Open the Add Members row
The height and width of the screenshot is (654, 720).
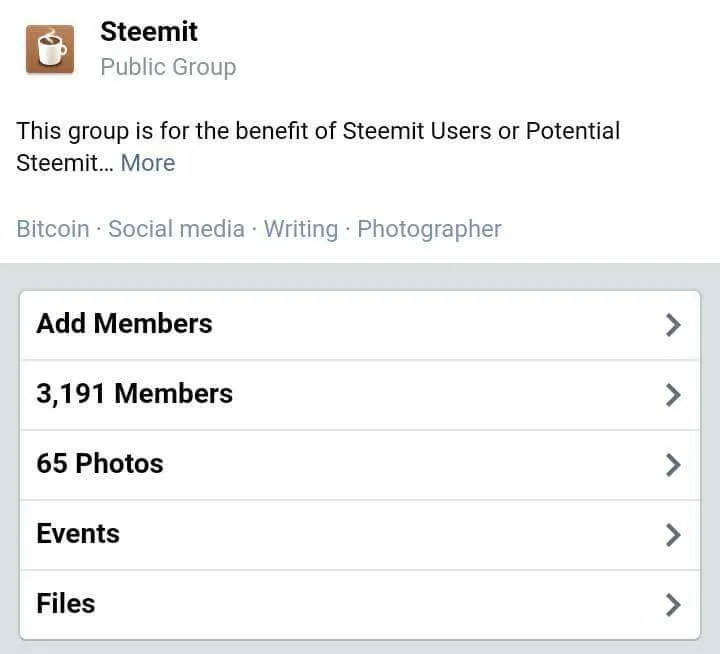[360, 325]
